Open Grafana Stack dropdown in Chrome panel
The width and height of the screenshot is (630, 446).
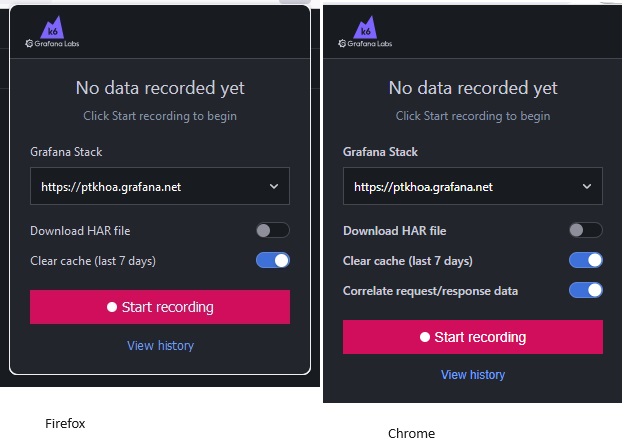472,187
